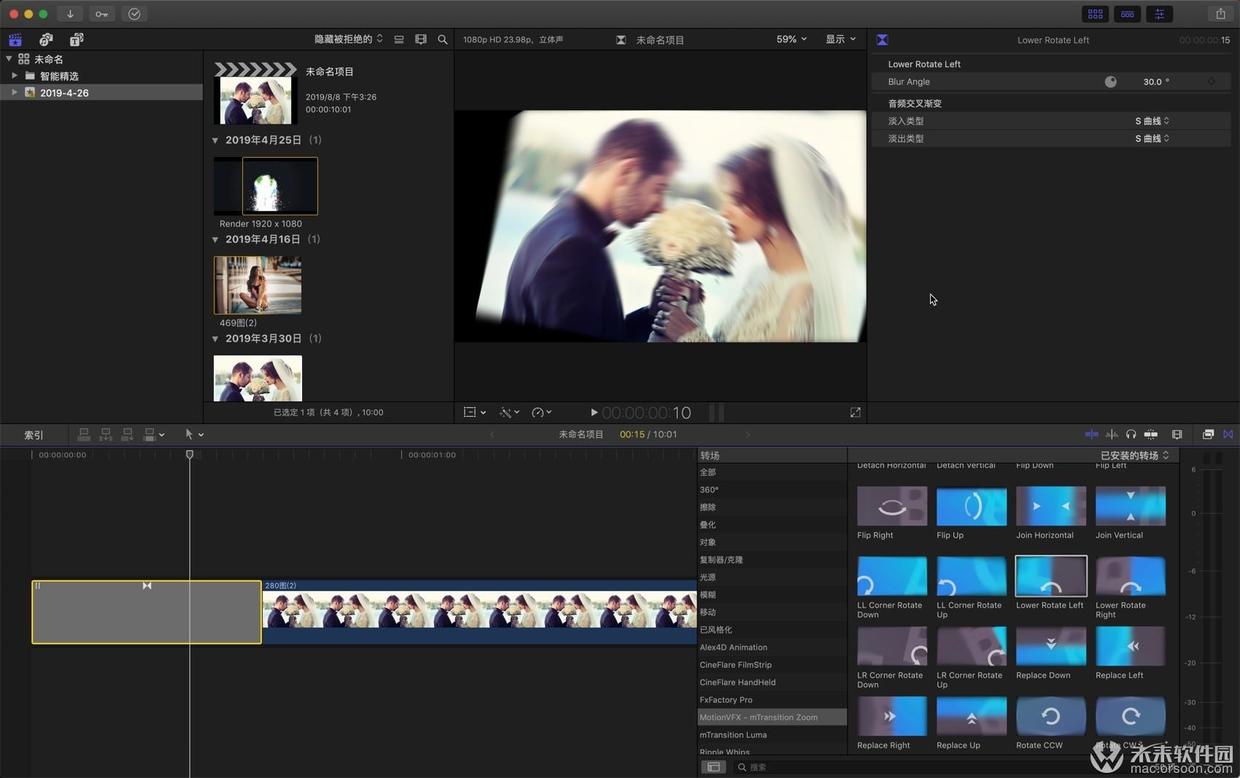Expand the 智能精选 folder
This screenshot has height=778, width=1240.
pyautogui.click(x=15, y=76)
